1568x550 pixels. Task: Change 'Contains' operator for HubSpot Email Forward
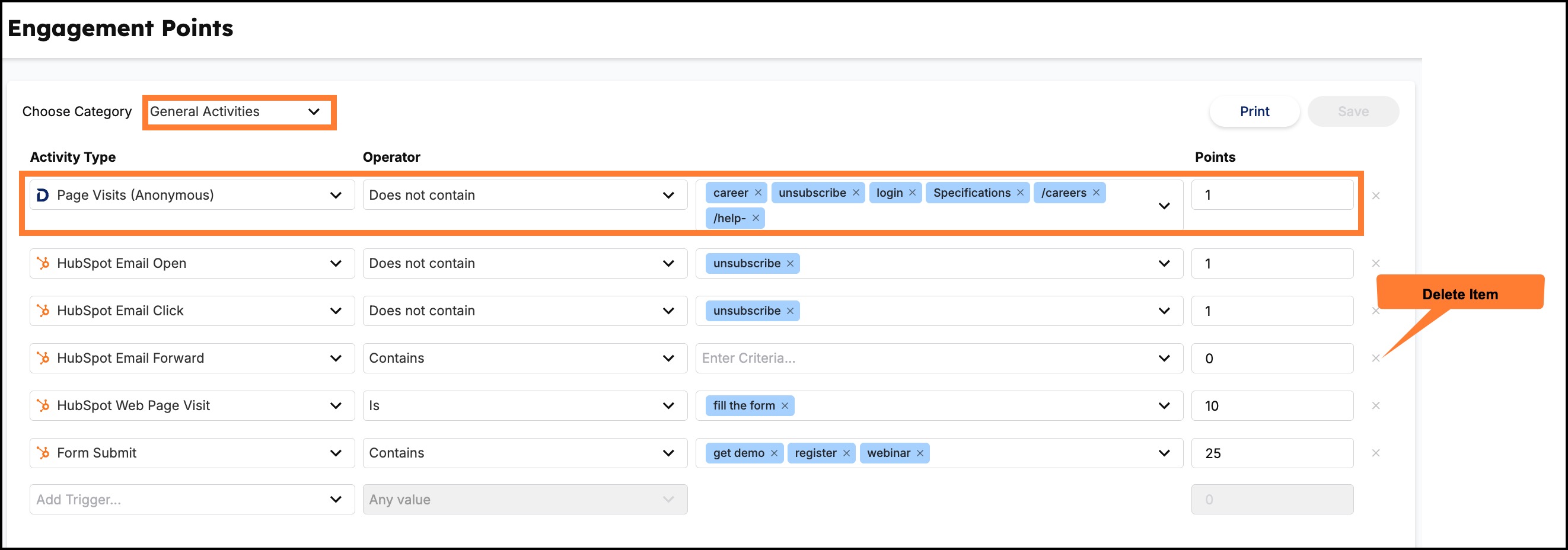[525, 359]
